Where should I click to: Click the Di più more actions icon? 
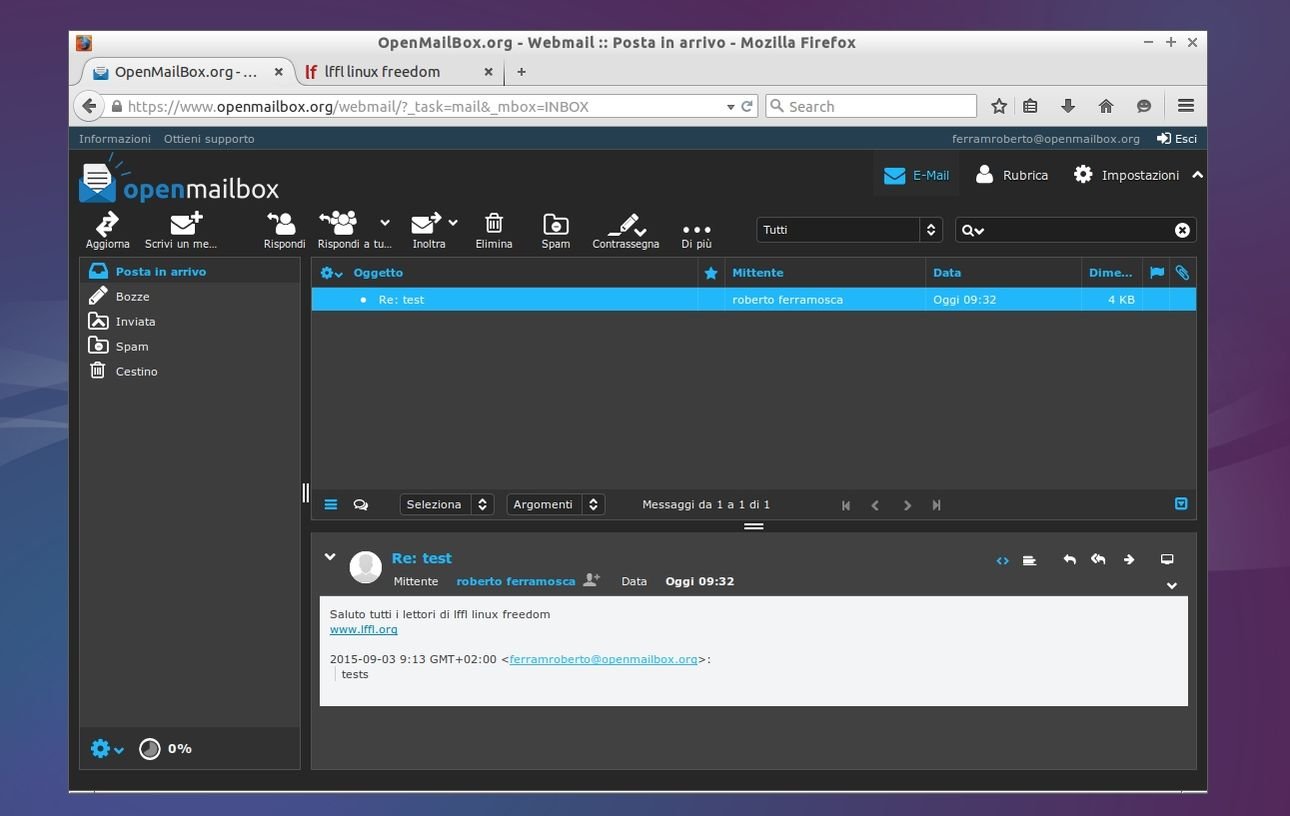point(696,229)
